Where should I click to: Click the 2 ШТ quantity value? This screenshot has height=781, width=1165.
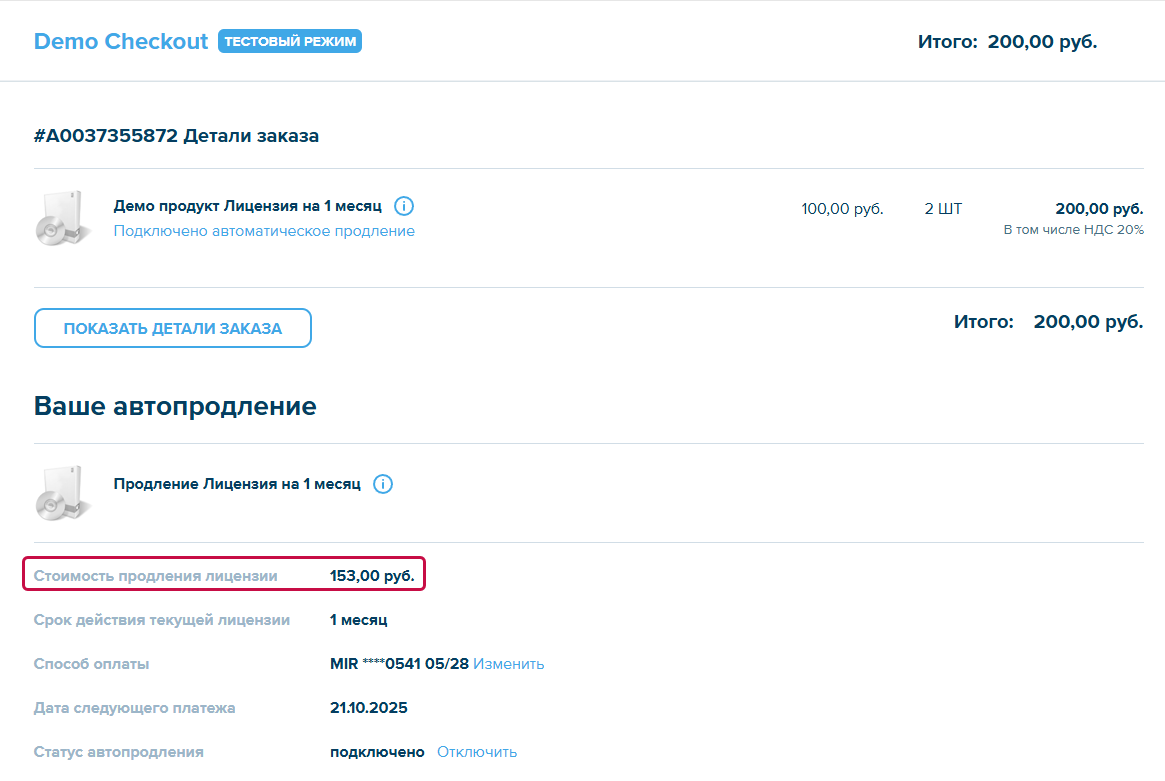943,209
